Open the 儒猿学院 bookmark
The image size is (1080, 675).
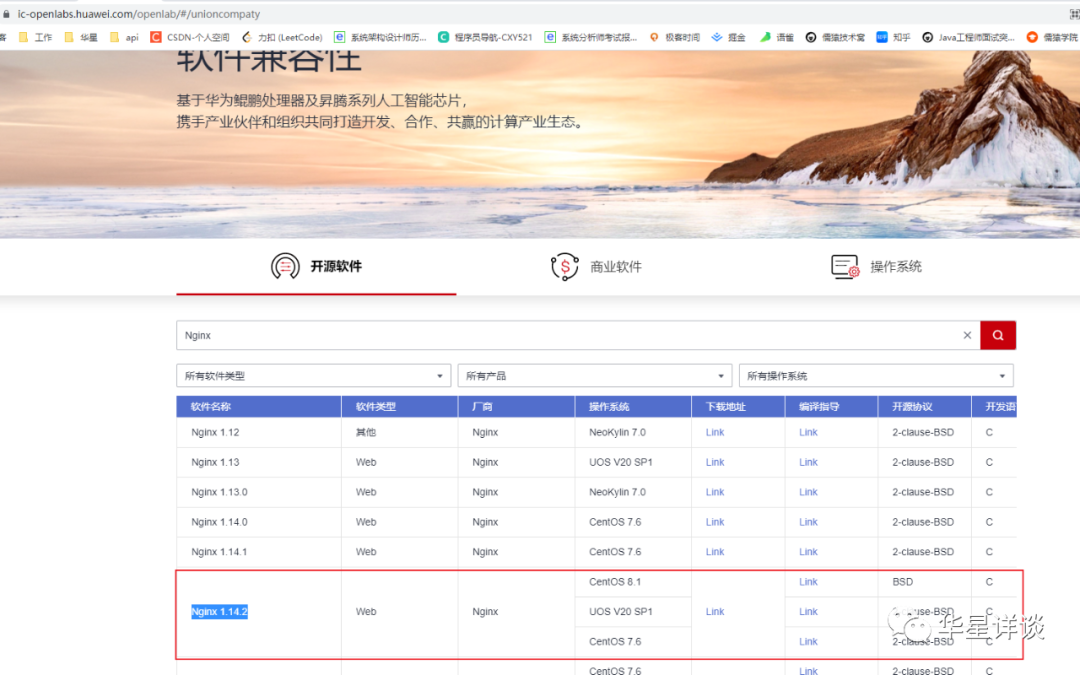1052,37
